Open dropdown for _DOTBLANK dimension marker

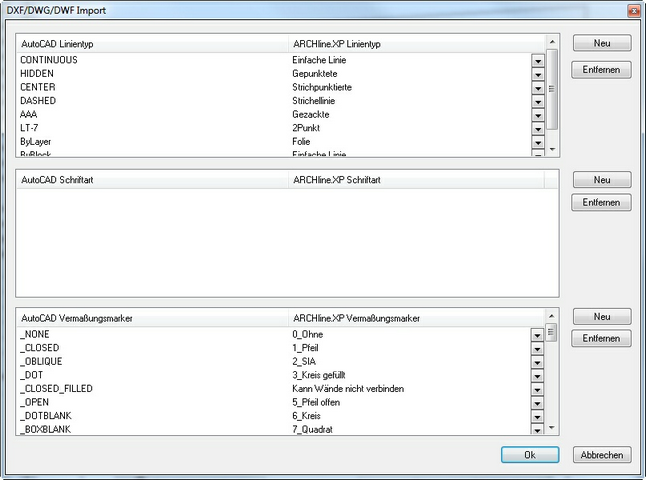537,417
